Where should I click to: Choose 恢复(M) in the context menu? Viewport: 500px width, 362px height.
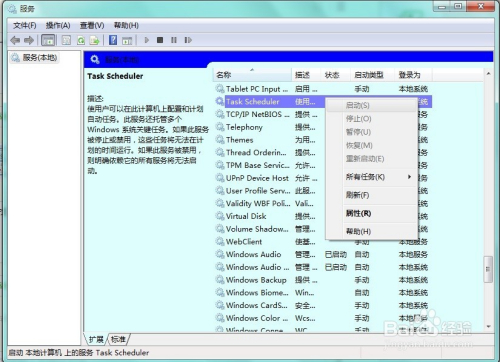(372, 145)
